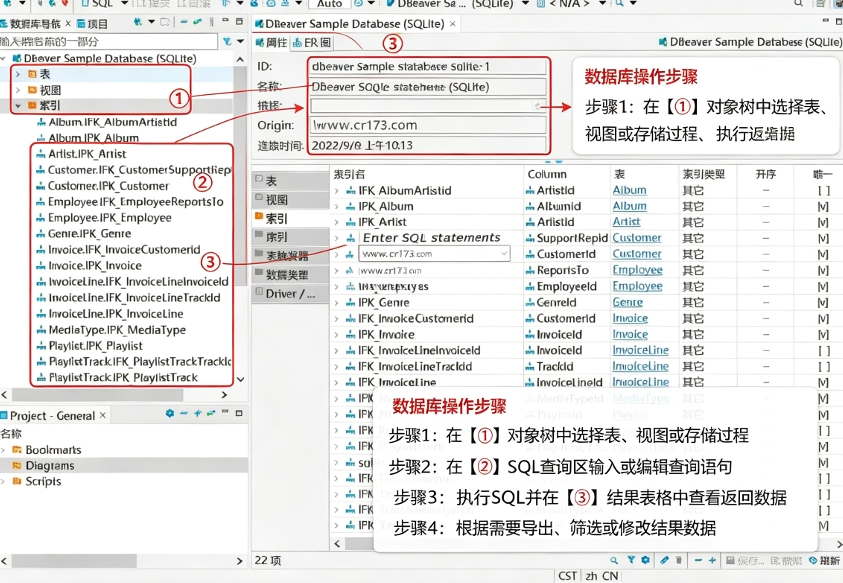Click the navigator filter funnel icon

point(227,41)
